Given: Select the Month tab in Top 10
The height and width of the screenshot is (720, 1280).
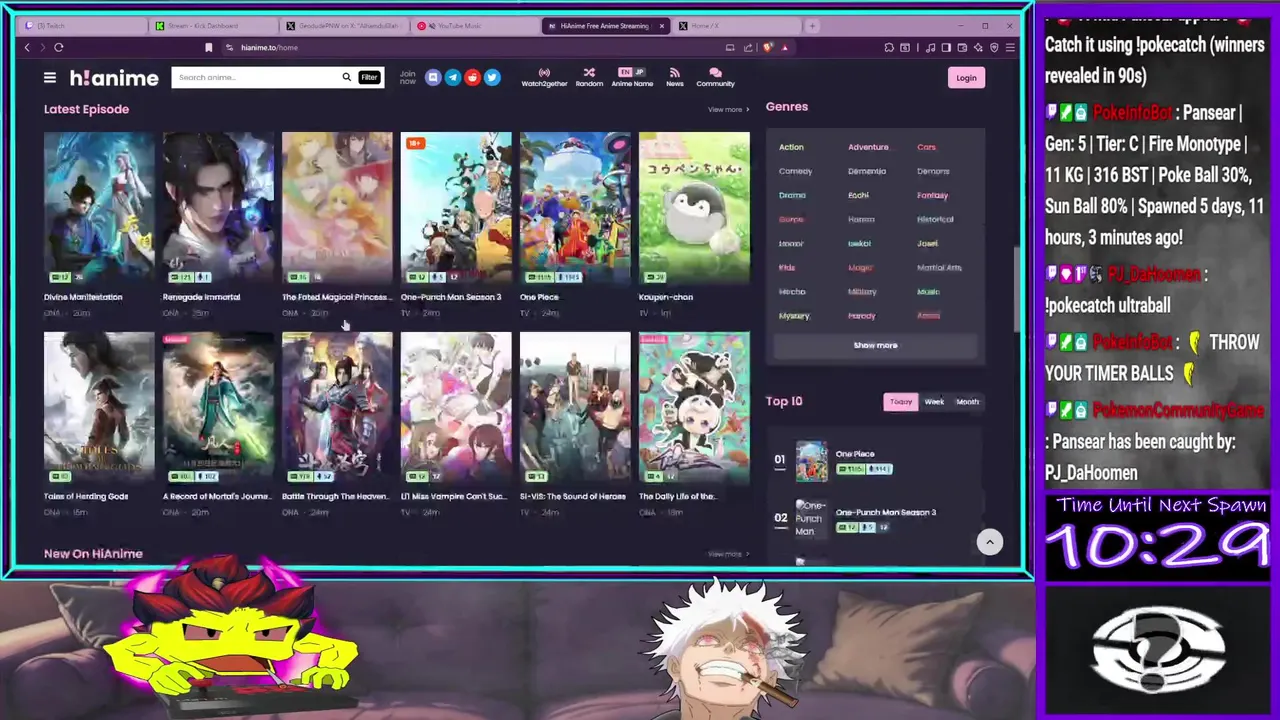Looking at the screenshot, I should (x=967, y=402).
